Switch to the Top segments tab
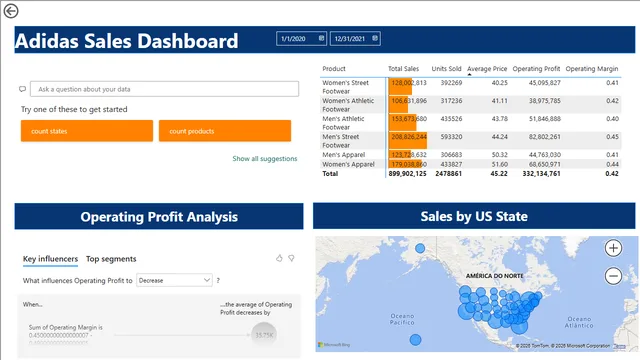Viewport: 640px width, 360px height. coord(111,259)
